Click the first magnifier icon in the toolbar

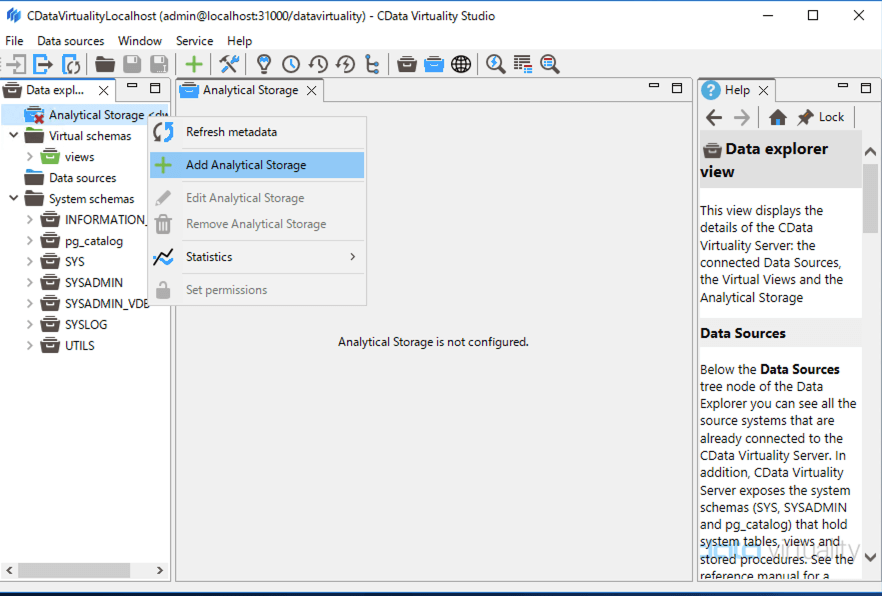pos(496,64)
